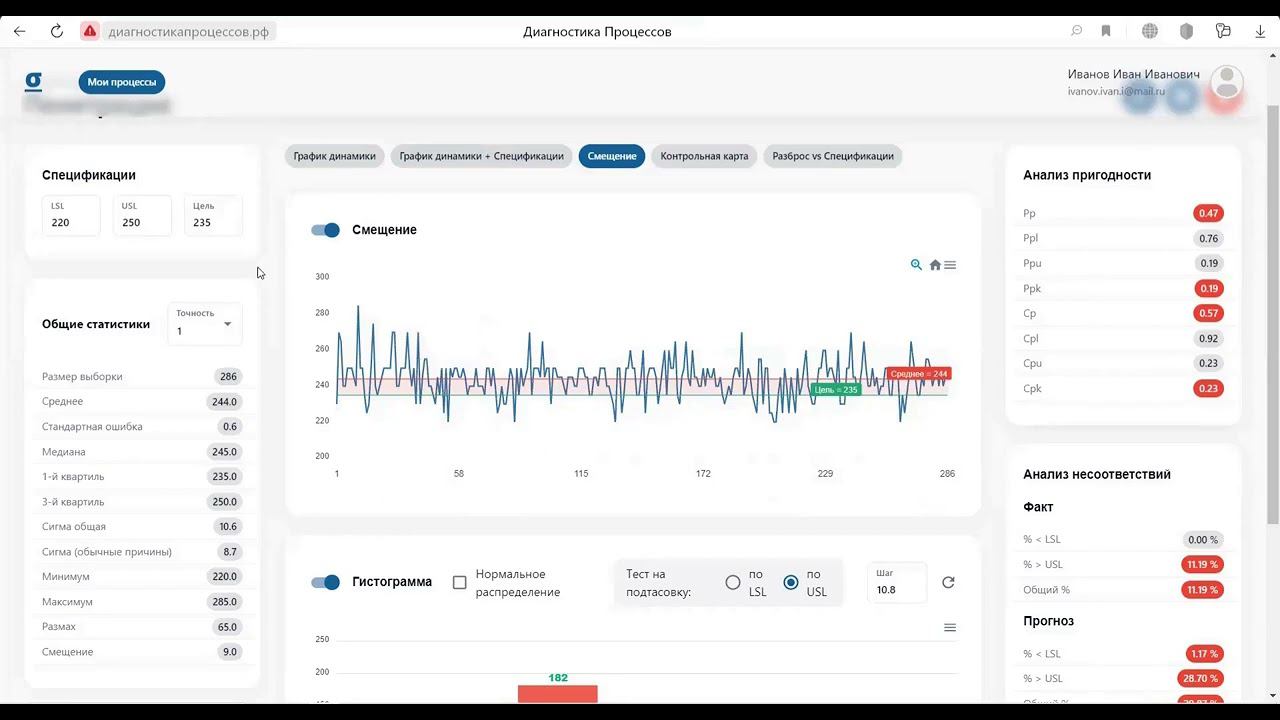Toggle the Гистограмма switch

point(325,582)
